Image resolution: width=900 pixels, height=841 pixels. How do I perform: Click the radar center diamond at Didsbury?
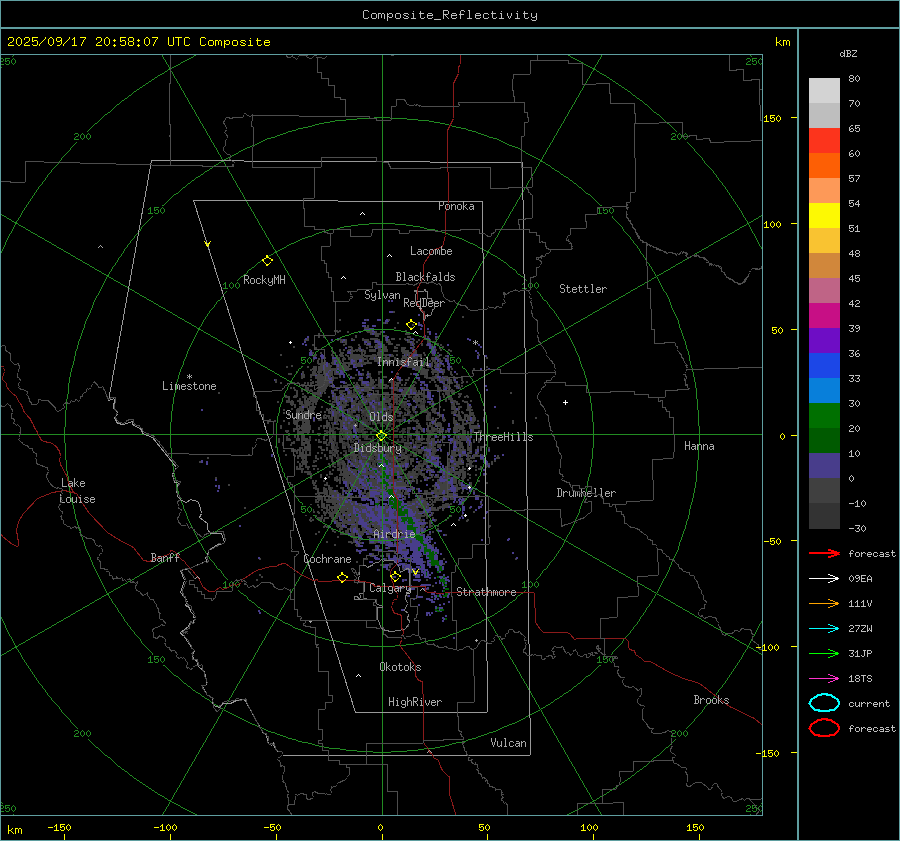point(381,435)
